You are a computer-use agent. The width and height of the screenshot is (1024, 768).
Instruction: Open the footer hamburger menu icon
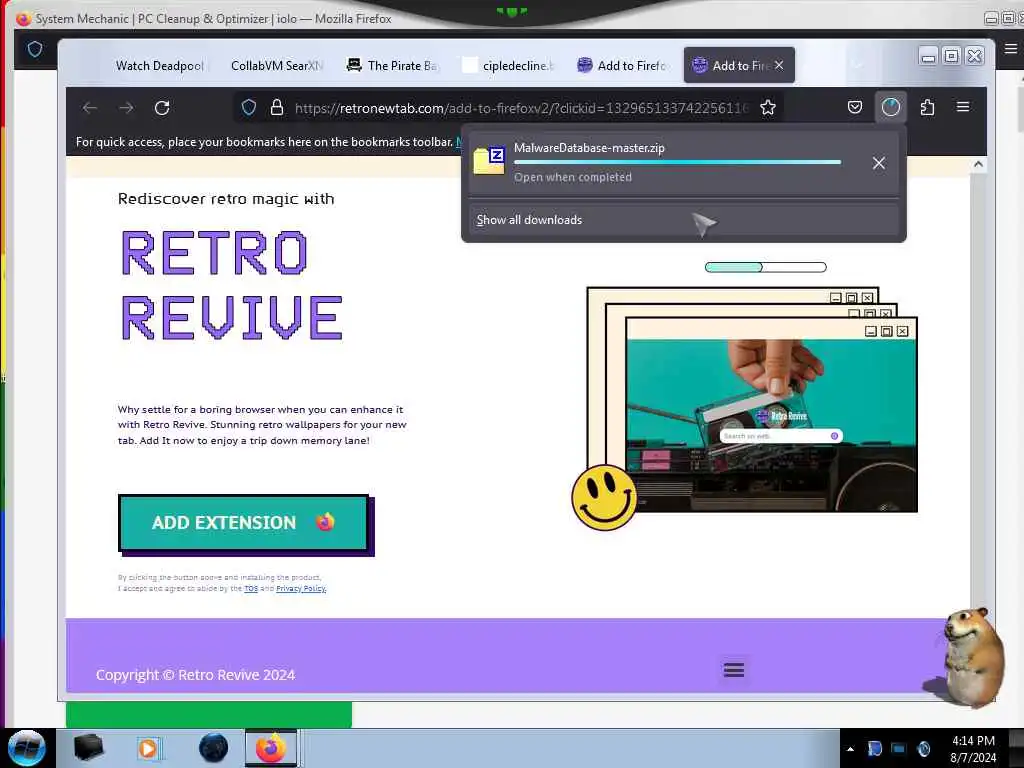coord(734,670)
